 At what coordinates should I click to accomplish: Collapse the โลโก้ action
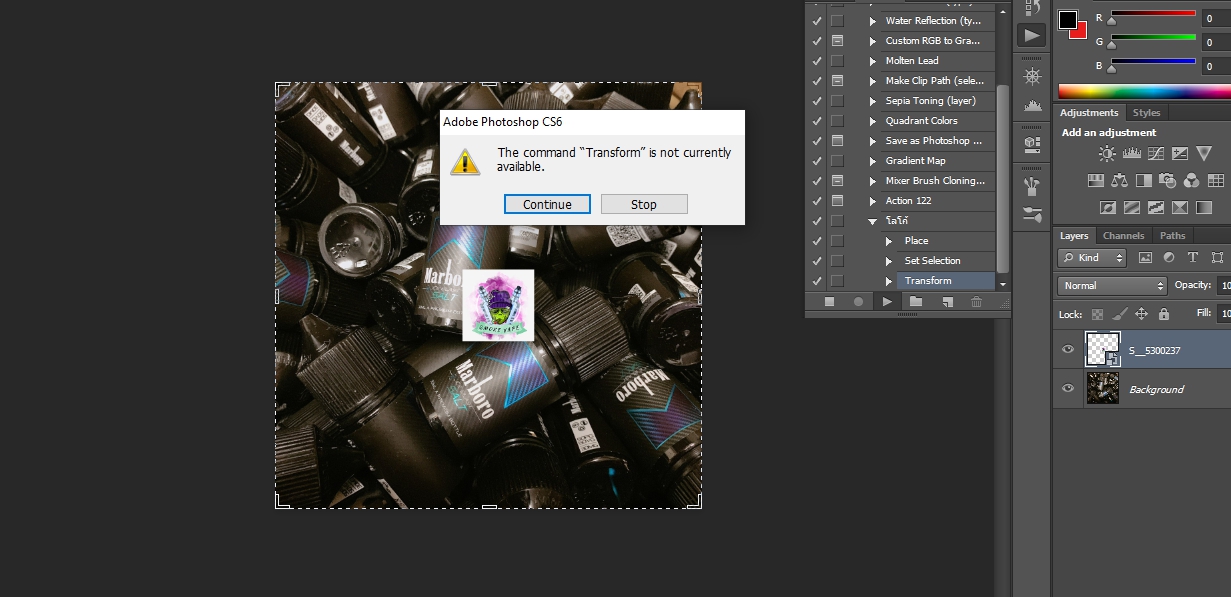(x=873, y=221)
